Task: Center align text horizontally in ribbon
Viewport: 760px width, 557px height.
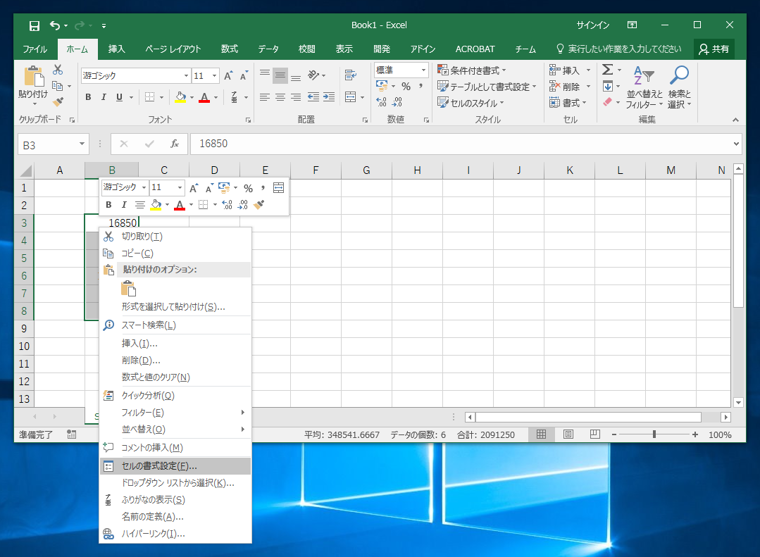Action: (280, 97)
